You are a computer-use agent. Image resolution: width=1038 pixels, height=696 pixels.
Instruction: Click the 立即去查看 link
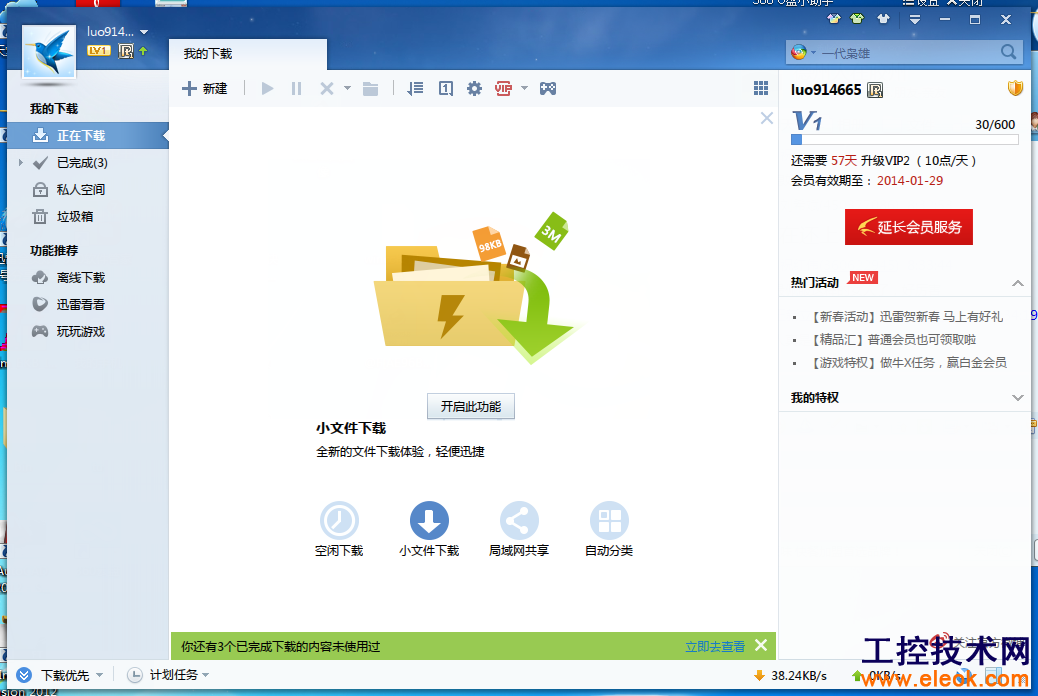click(715, 647)
